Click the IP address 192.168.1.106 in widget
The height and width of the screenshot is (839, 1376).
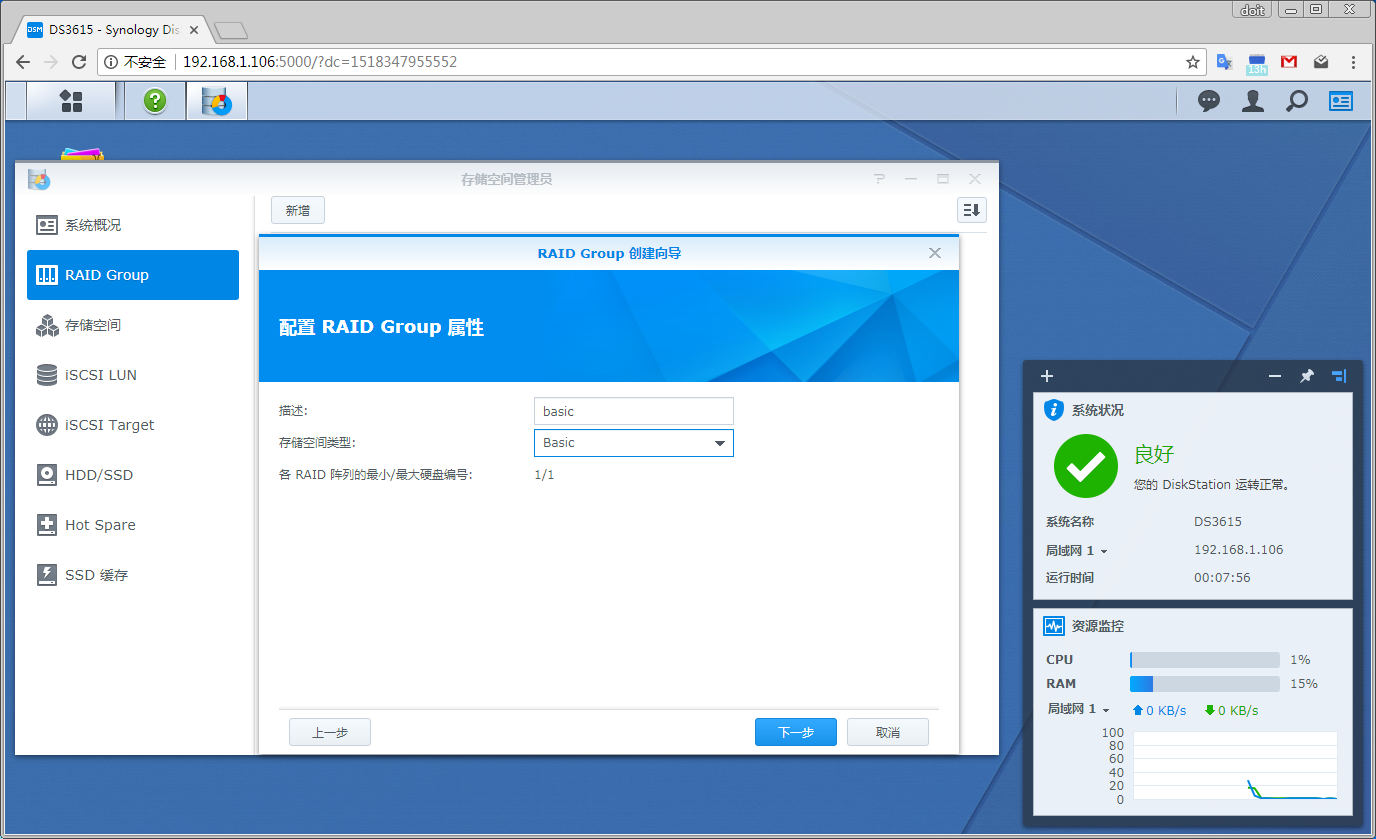tap(1239, 550)
